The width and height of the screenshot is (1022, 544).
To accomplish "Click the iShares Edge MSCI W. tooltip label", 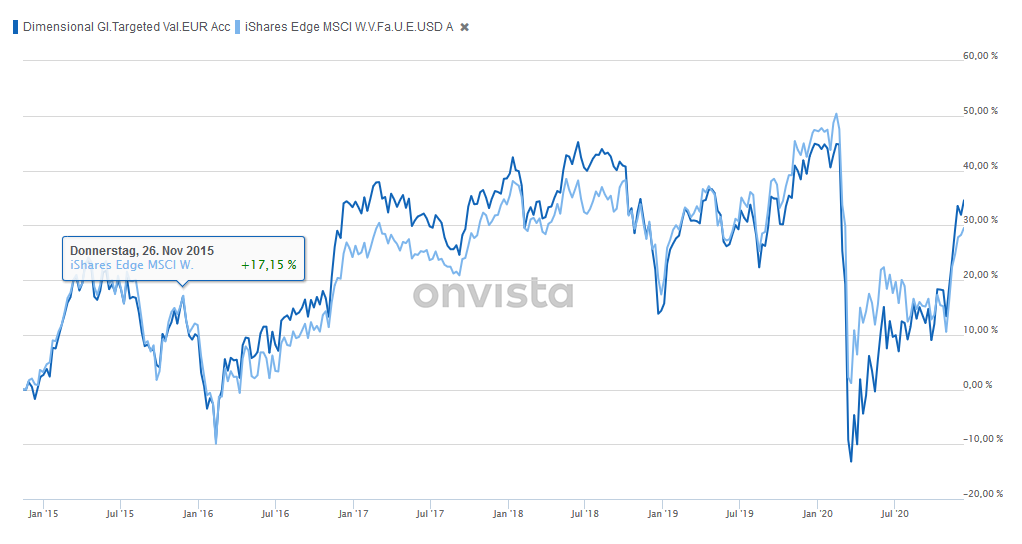I will click(x=132, y=265).
